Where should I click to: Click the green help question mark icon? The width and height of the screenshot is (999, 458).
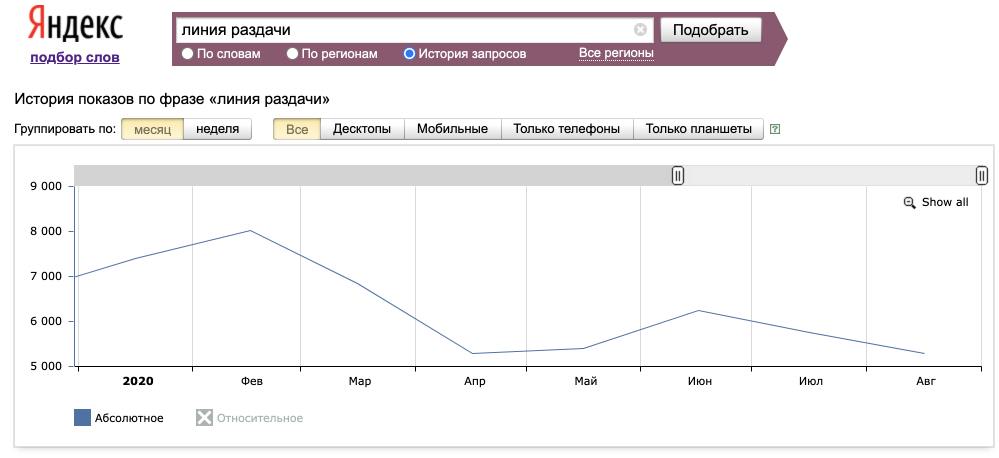[775, 129]
